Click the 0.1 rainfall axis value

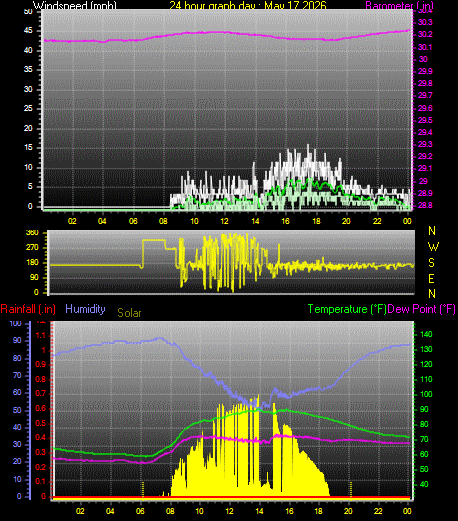point(41,482)
